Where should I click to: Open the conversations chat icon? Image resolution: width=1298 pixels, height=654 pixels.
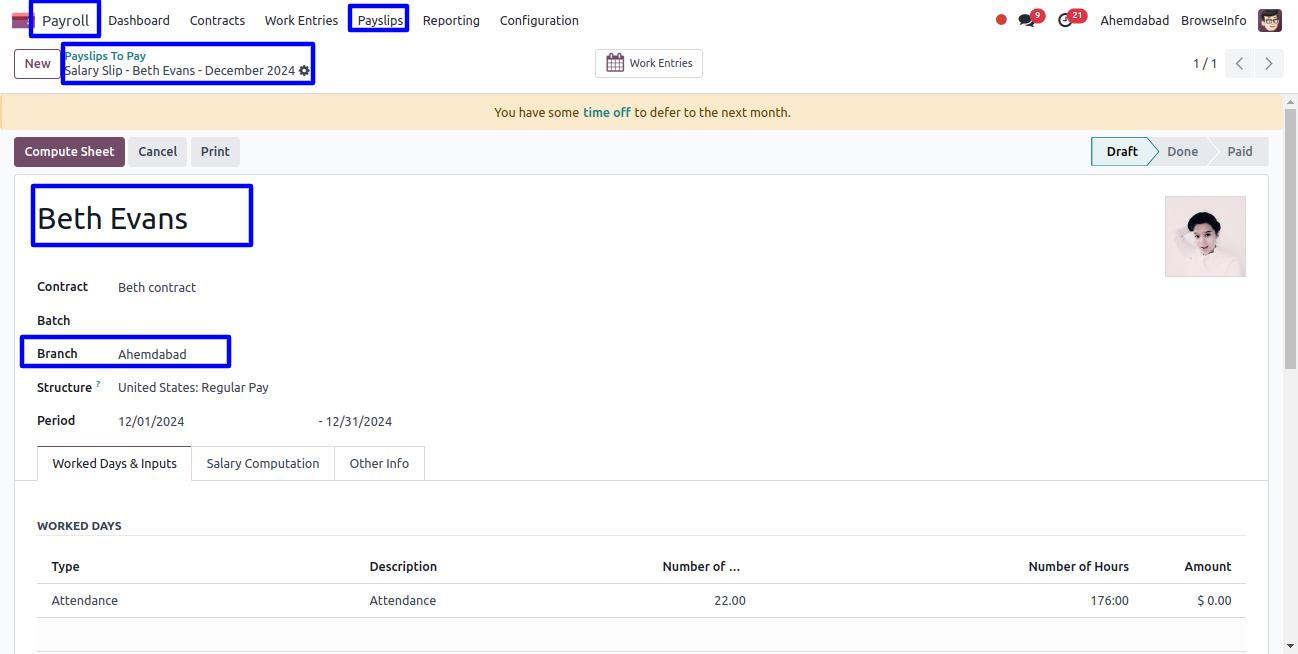coord(1026,20)
